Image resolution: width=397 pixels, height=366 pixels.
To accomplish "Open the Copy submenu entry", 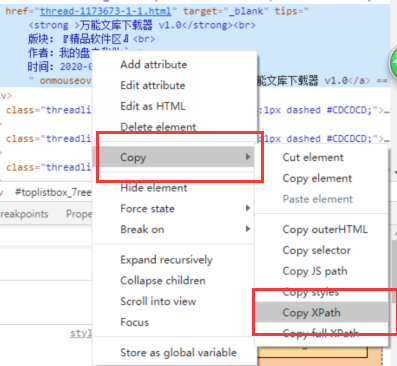I will click(174, 157).
